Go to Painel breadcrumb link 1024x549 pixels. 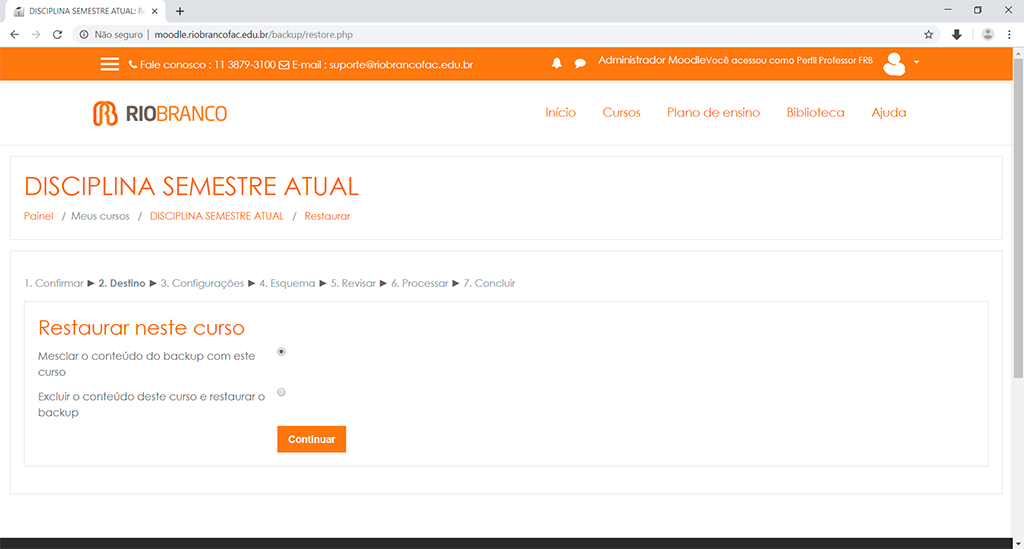pos(39,216)
